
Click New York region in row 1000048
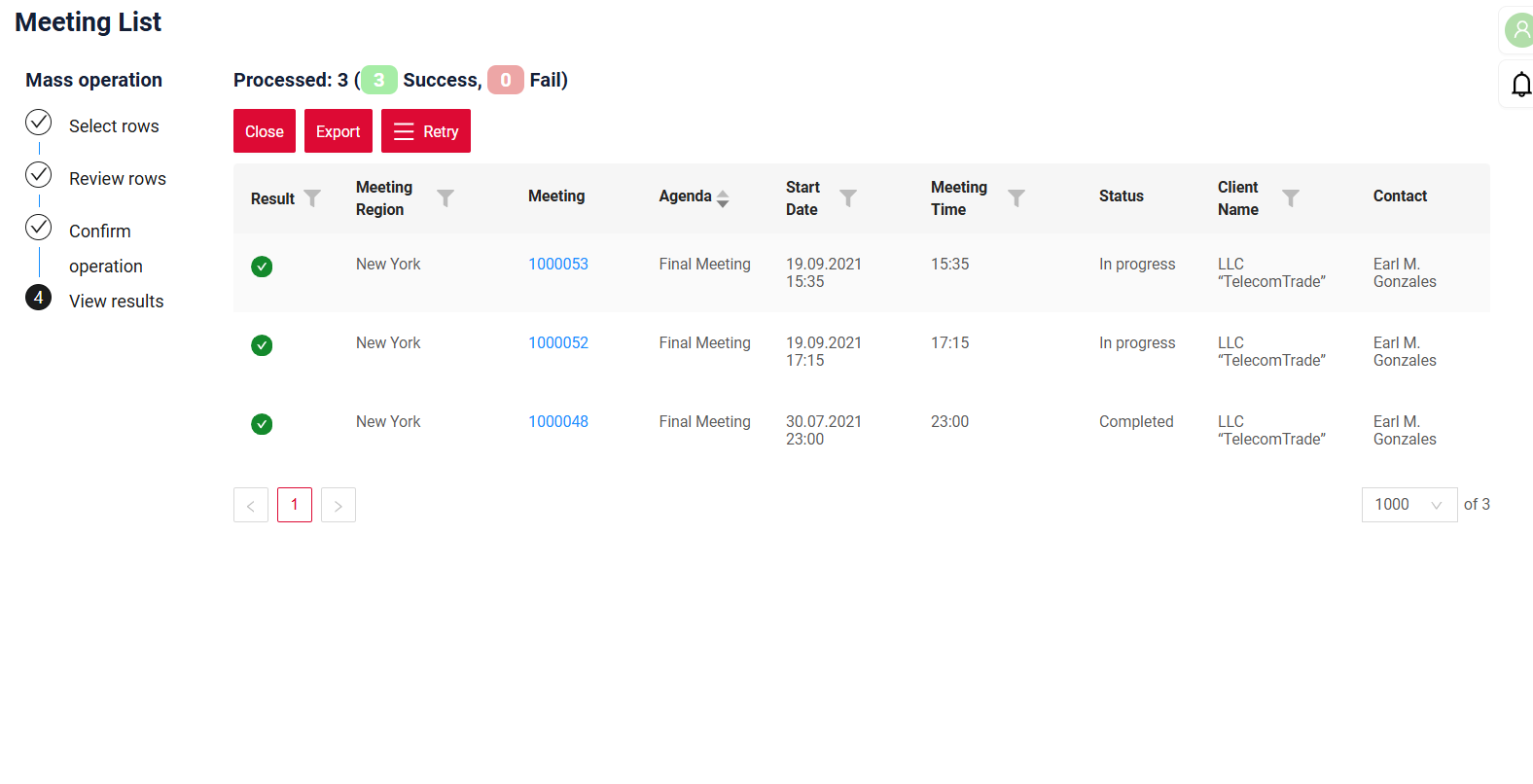(x=388, y=422)
